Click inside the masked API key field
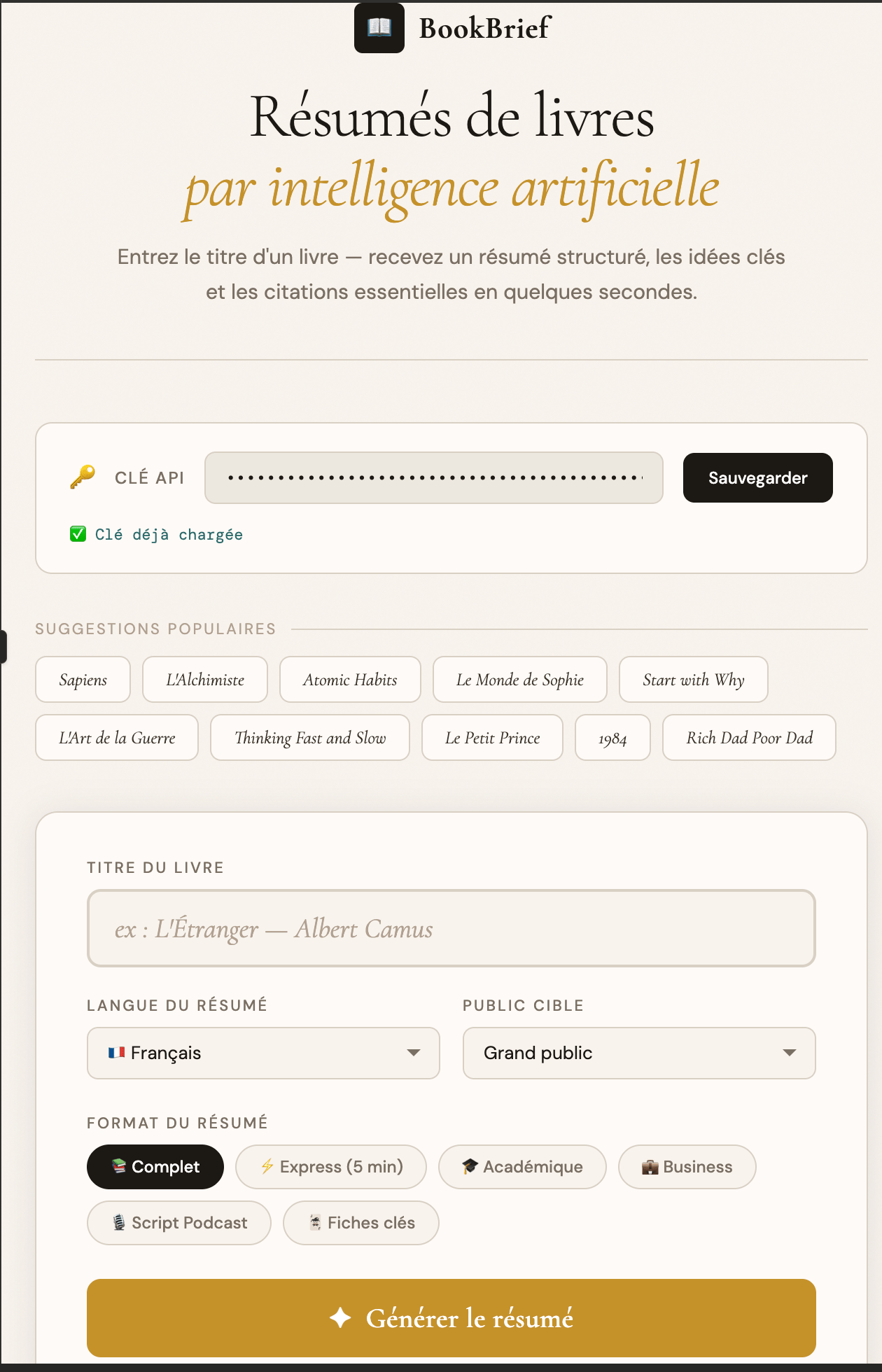 [x=434, y=477]
